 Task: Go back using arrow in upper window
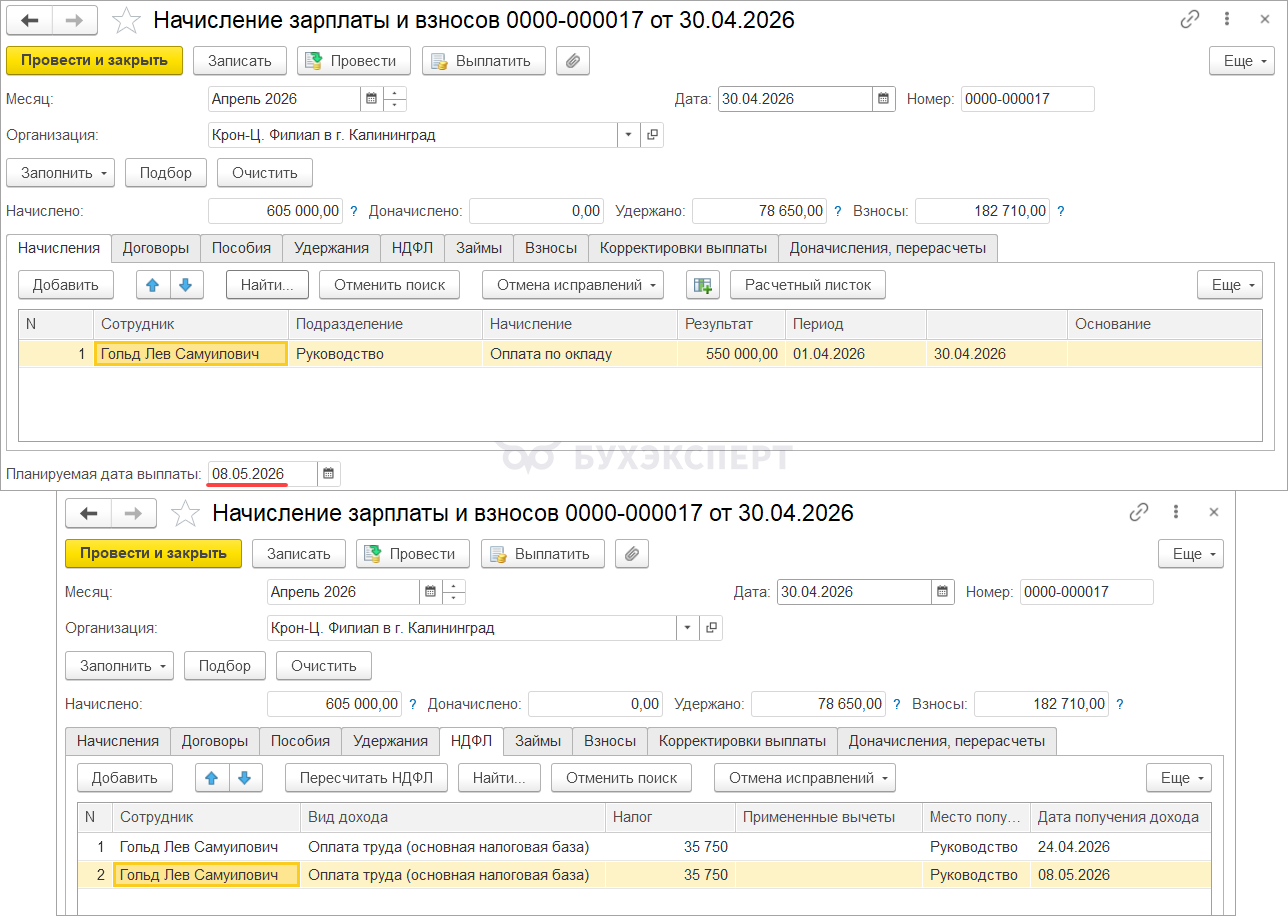29,20
